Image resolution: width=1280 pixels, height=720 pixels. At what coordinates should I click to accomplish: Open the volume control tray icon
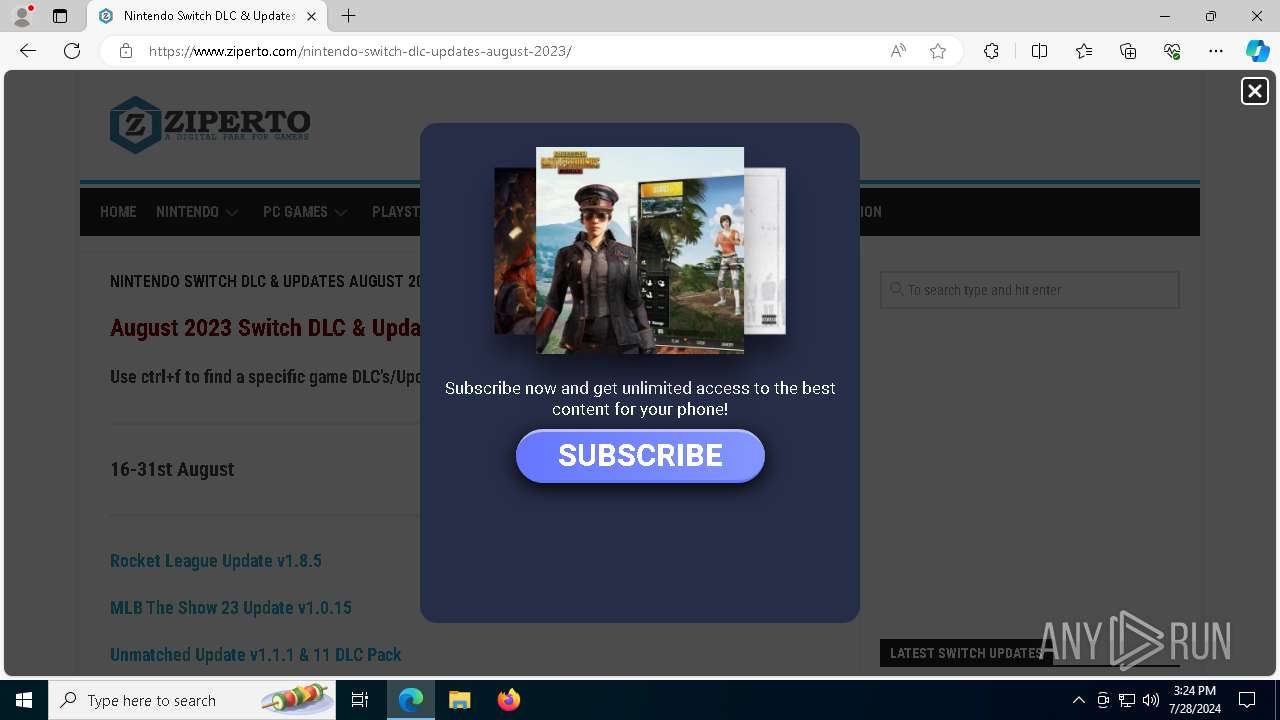tap(1151, 700)
